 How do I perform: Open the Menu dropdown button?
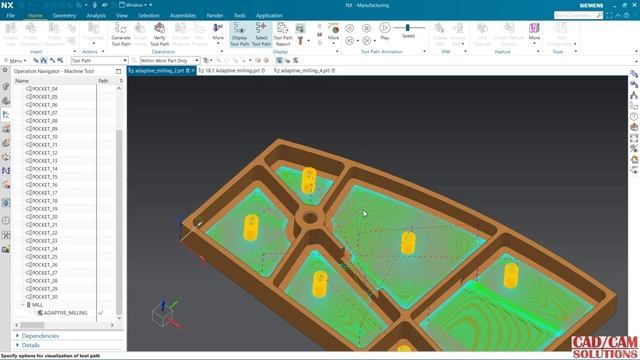[15, 60]
